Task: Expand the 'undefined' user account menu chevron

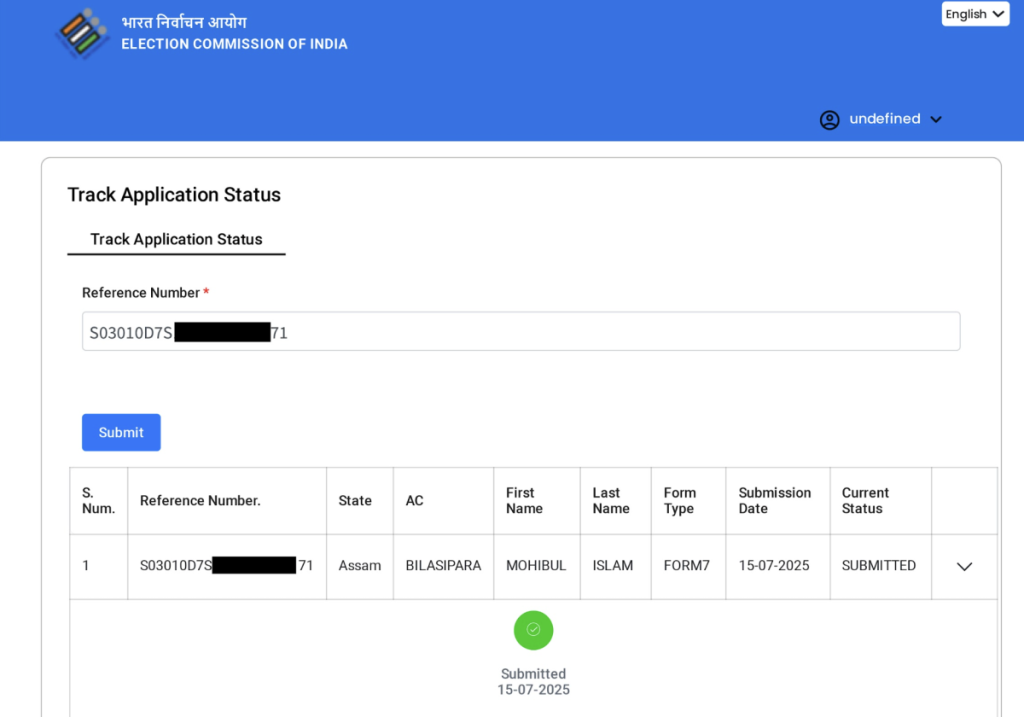Action: tap(936, 120)
